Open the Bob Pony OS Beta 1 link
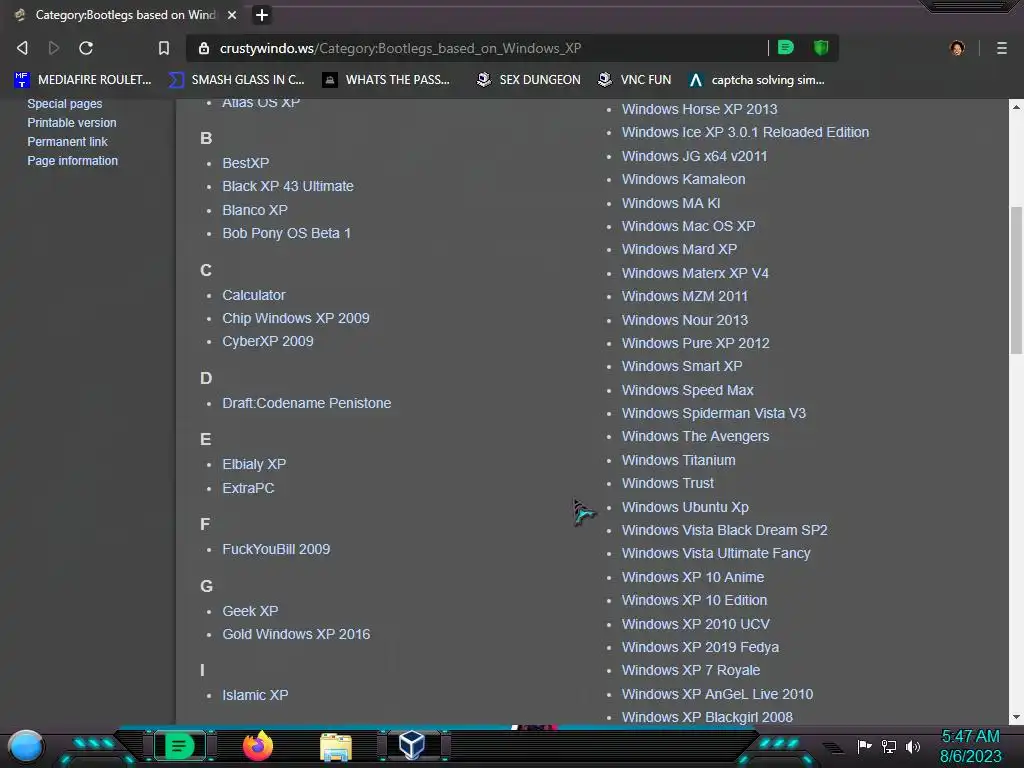The width and height of the screenshot is (1024, 768). pos(287,233)
